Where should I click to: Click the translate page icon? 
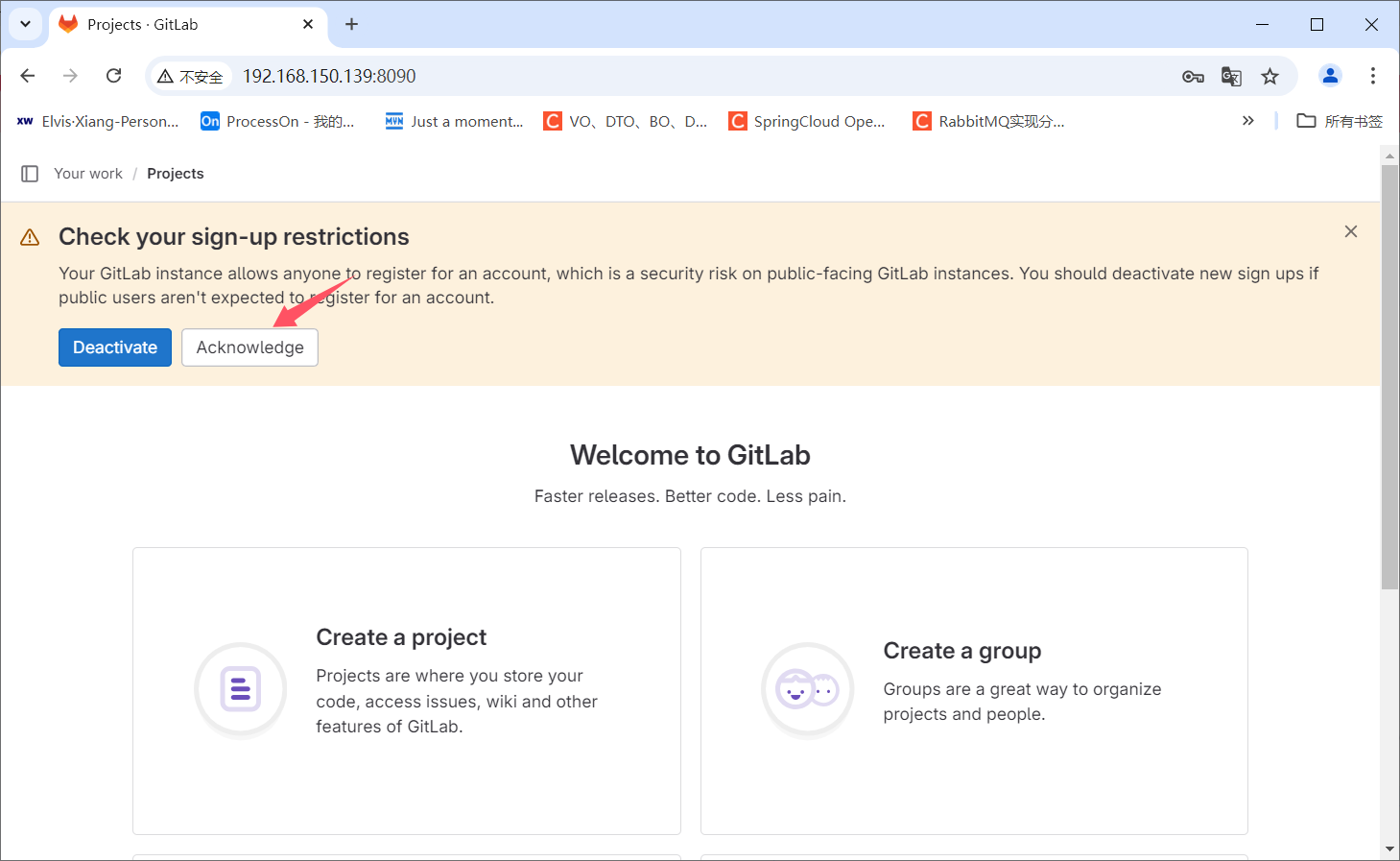coord(1231,77)
